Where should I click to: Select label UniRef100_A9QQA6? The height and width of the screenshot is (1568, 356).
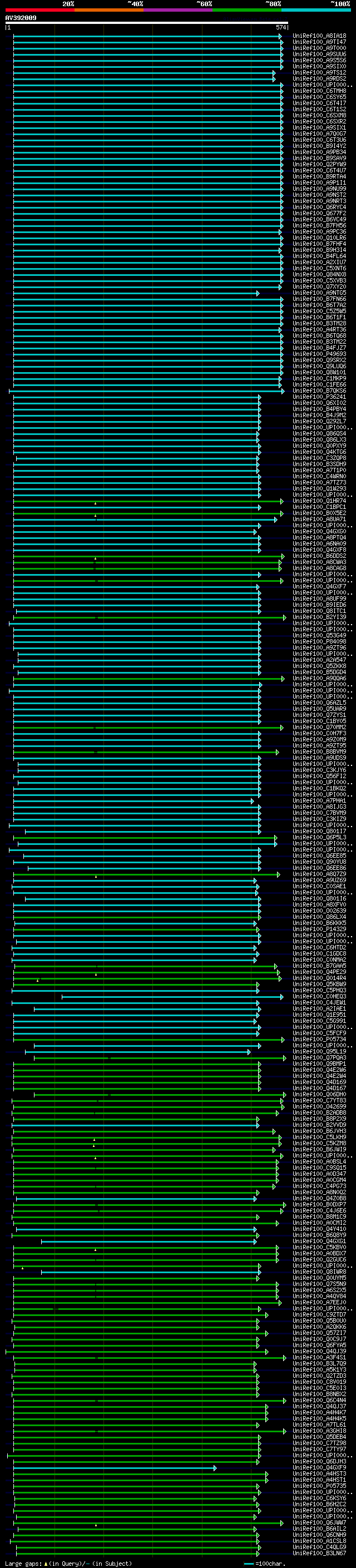click(x=319, y=678)
